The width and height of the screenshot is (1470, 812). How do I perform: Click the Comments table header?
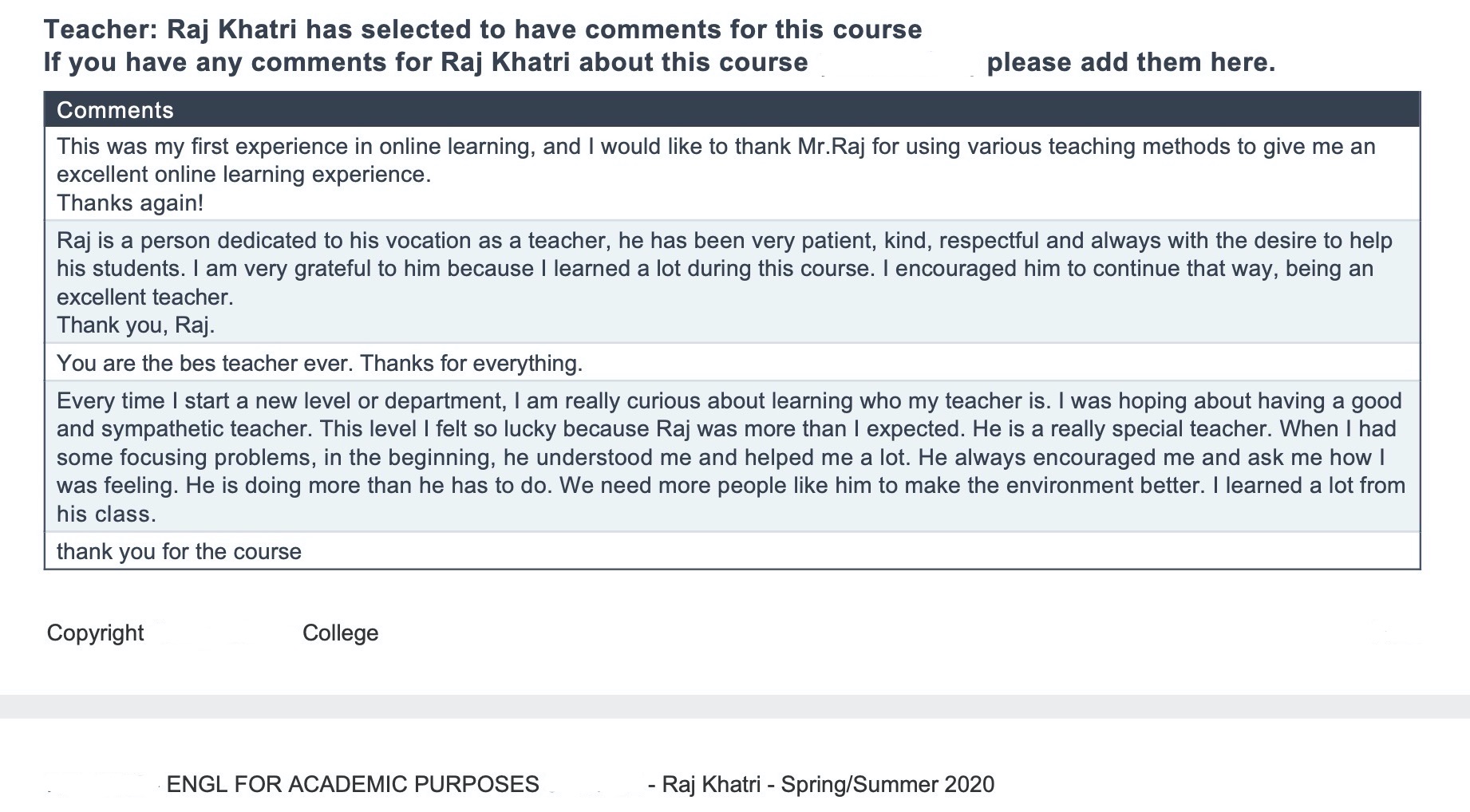tap(115, 110)
